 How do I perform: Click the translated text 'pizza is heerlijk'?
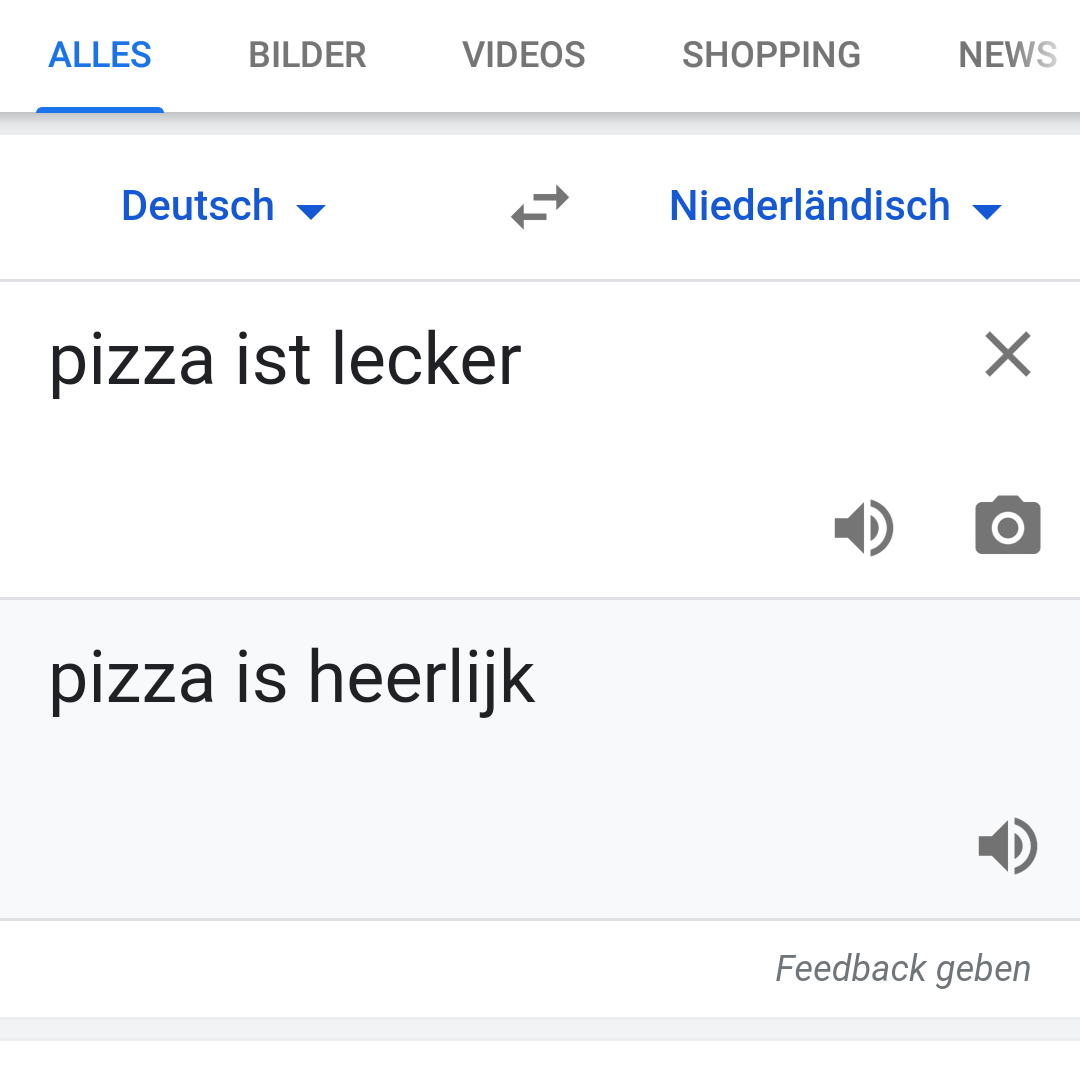(292, 678)
